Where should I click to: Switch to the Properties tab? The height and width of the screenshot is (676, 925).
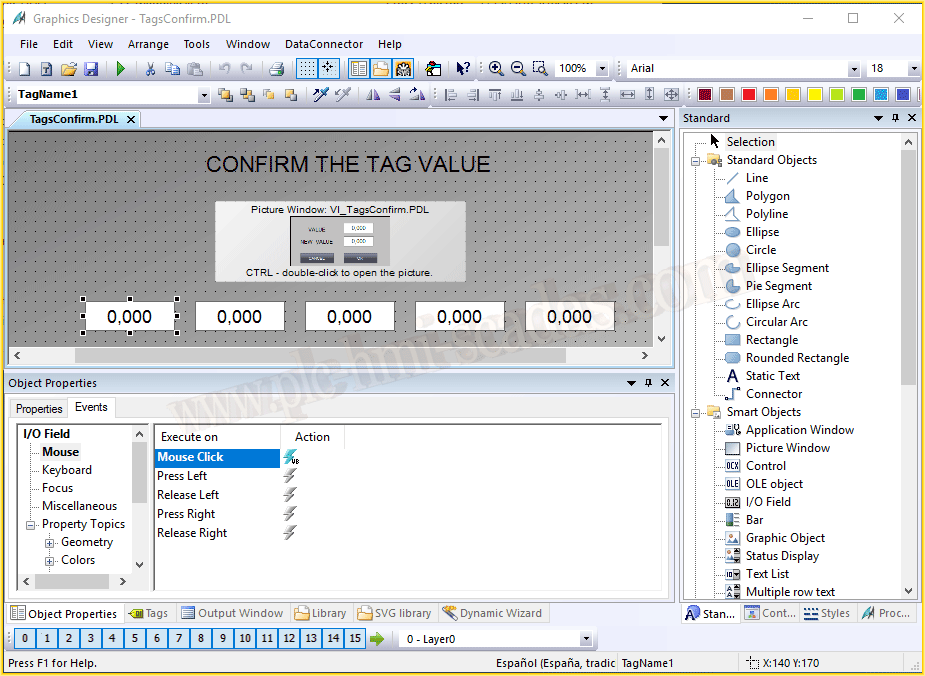39,408
